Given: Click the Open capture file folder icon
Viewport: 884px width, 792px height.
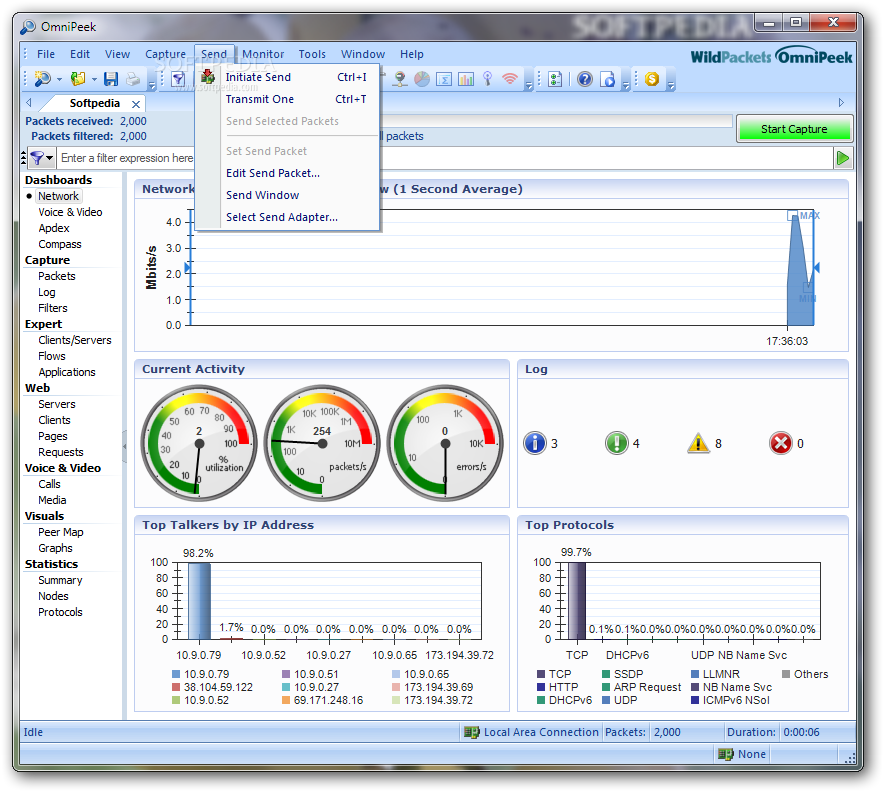Looking at the screenshot, I should 78,79.
